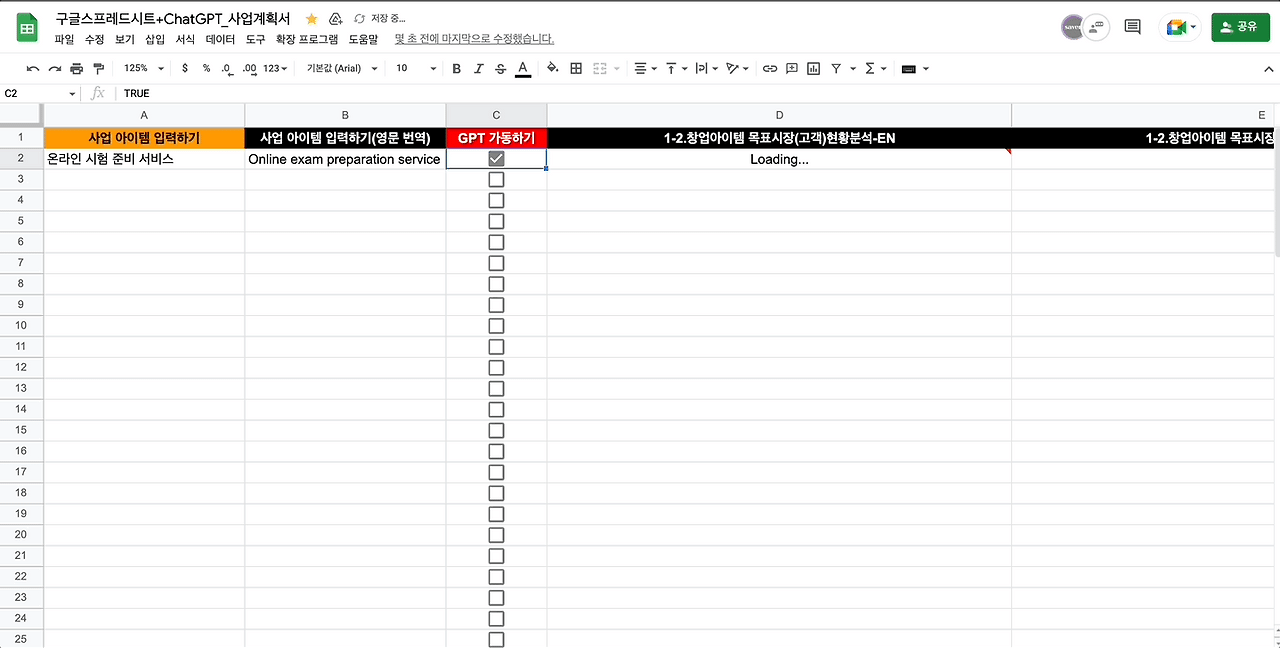Open the 삽입 menu
This screenshot has height=648, width=1280.
pos(155,39)
